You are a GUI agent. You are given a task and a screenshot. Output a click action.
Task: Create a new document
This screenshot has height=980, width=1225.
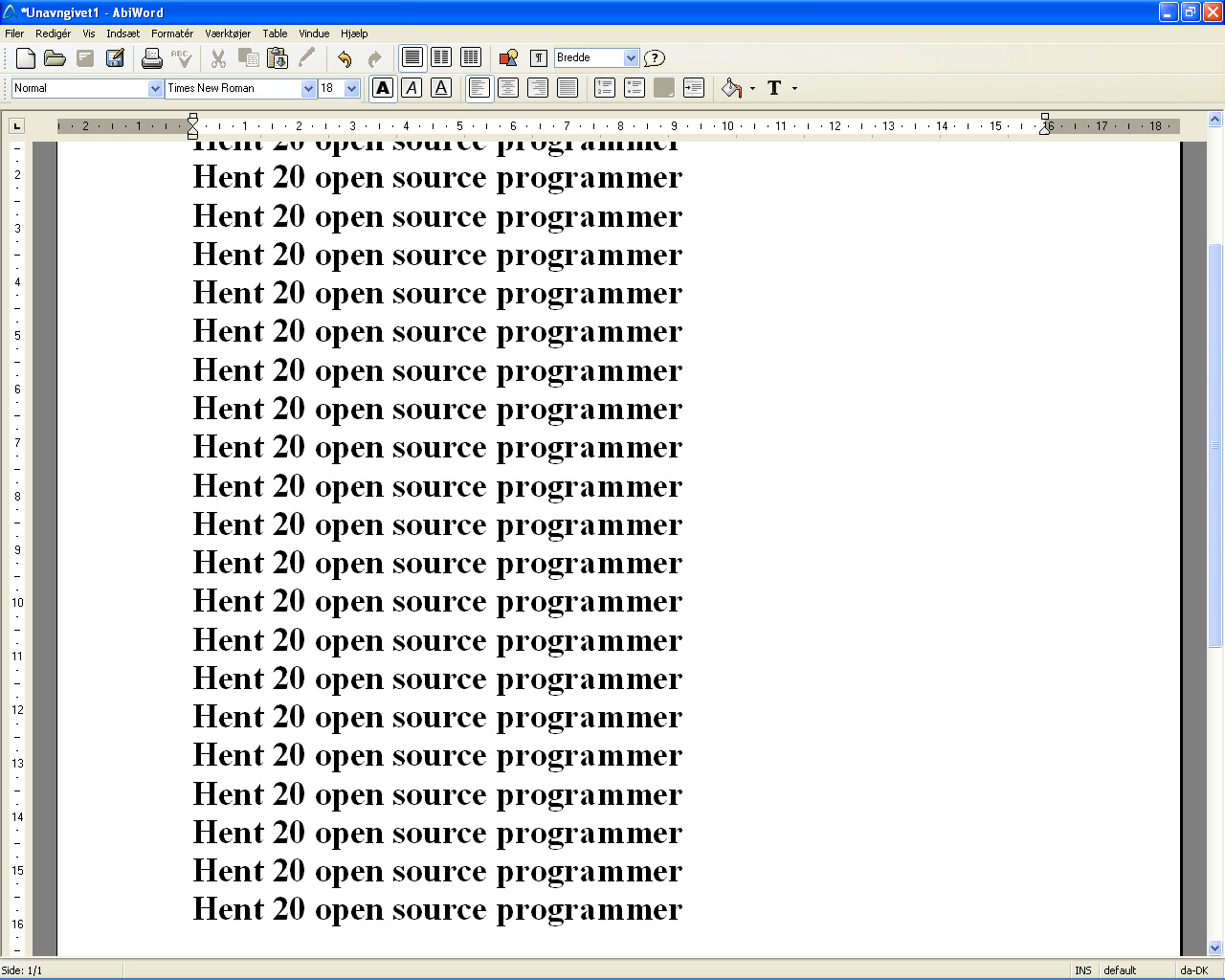(x=26, y=58)
